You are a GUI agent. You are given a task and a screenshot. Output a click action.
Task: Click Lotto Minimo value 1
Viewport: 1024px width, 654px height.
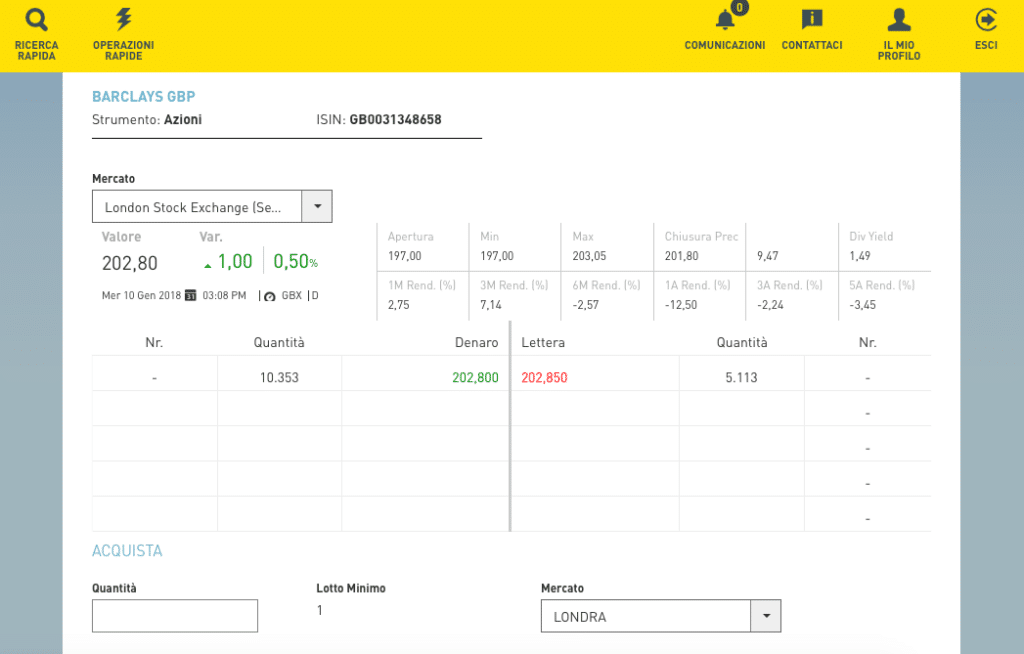(319, 610)
